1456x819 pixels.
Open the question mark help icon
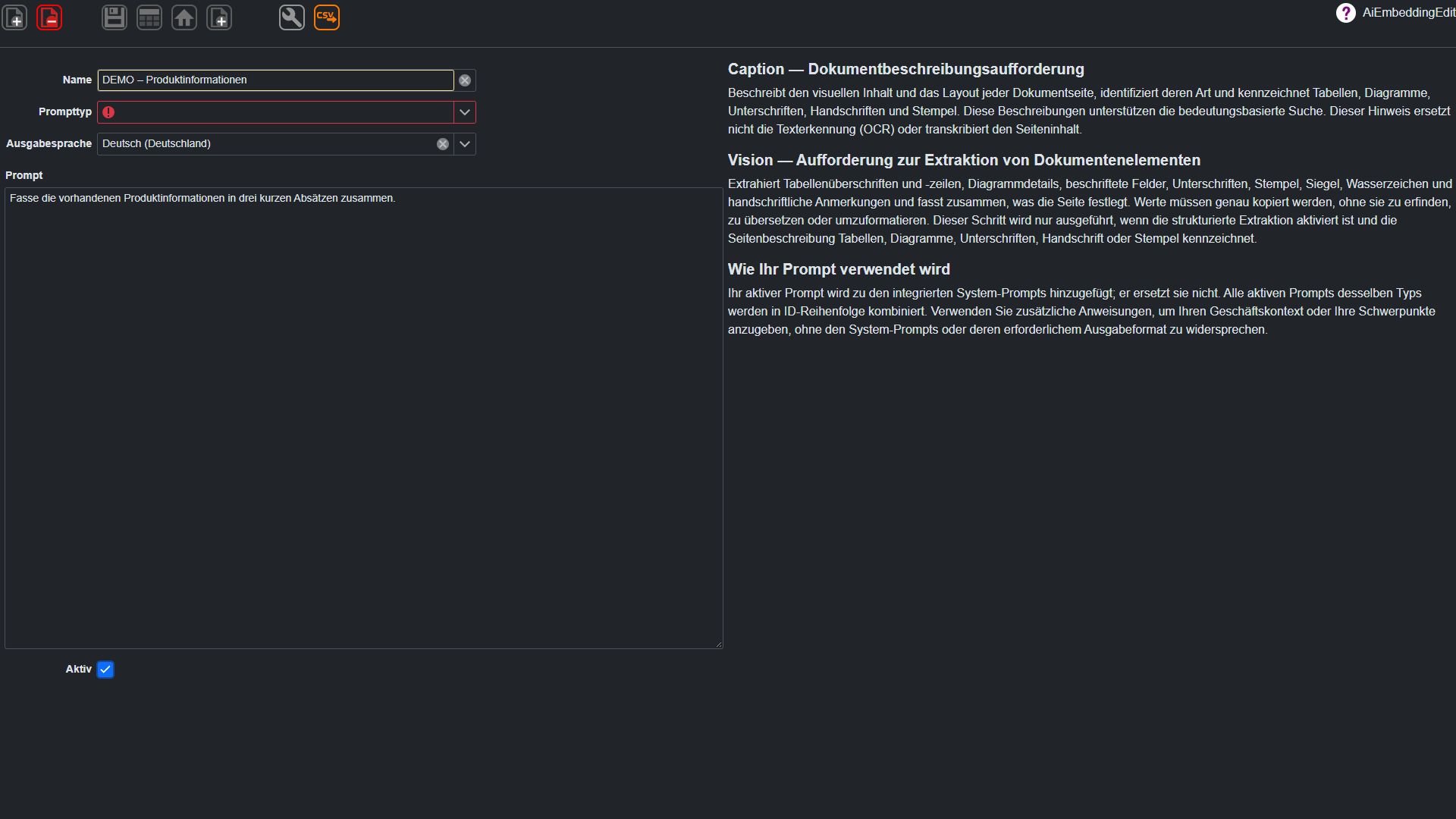click(x=1346, y=13)
